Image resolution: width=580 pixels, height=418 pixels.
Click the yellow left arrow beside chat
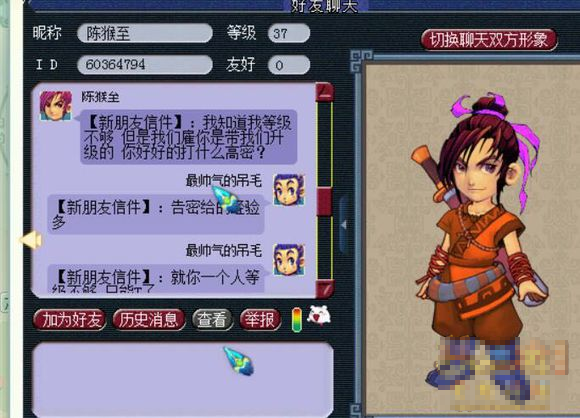tap(31, 240)
